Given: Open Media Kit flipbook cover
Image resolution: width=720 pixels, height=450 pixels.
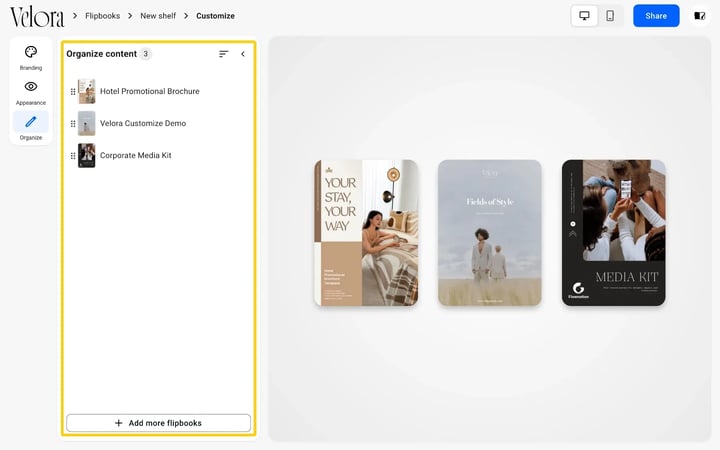Looking at the screenshot, I should (x=613, y=233).
